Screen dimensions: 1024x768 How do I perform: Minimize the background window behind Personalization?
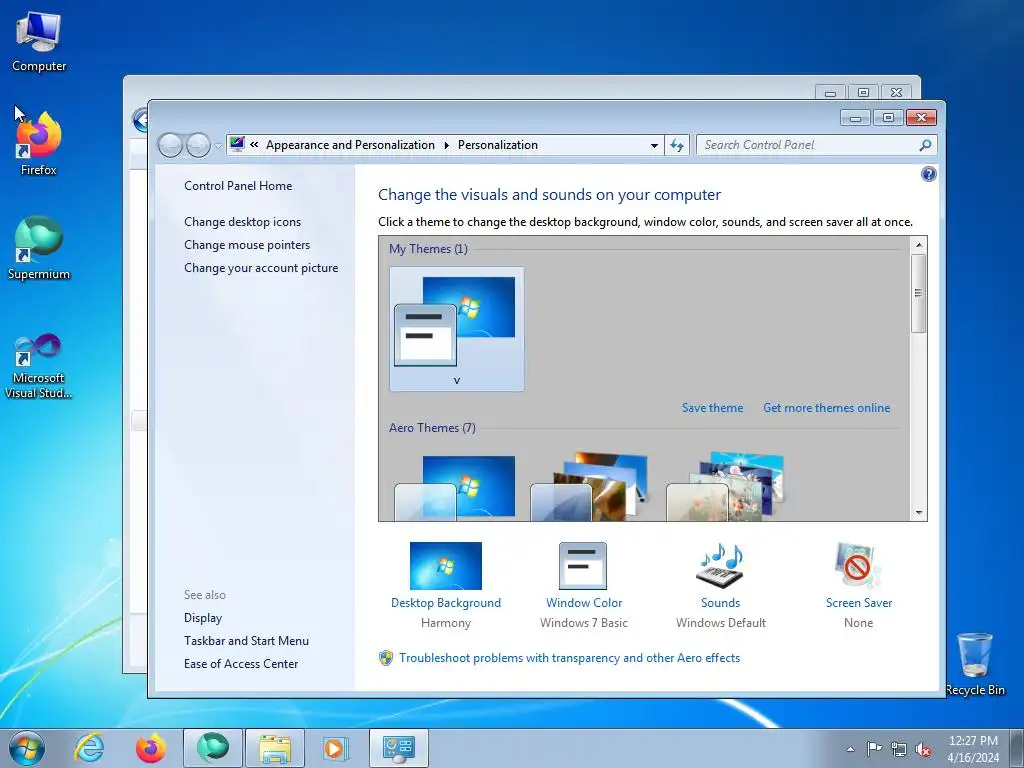pyautogui.click(x=830, y=93)
